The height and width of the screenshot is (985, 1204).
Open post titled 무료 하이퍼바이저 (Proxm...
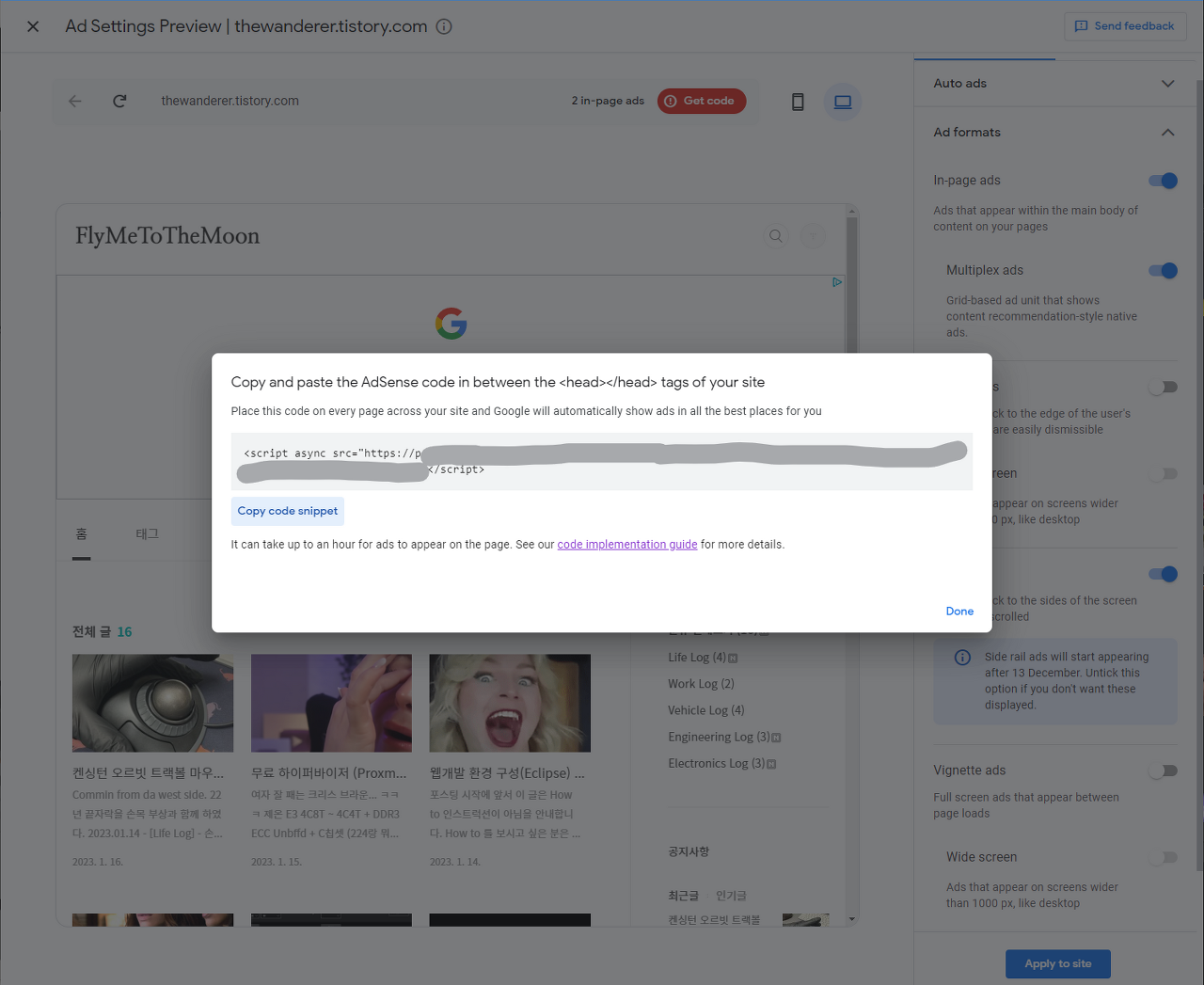point(329,773)
